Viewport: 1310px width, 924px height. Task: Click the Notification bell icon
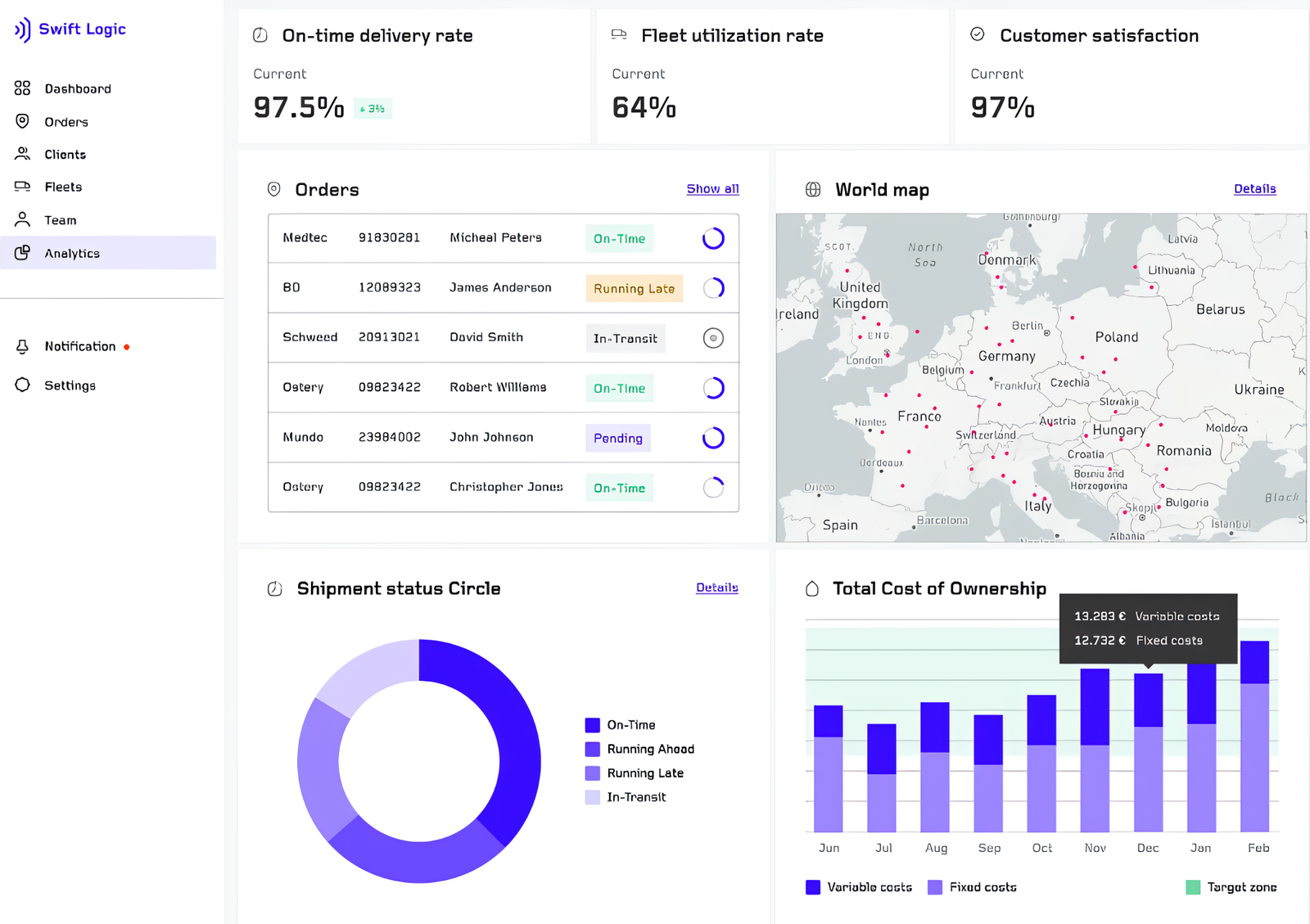(x=22, y=346)
